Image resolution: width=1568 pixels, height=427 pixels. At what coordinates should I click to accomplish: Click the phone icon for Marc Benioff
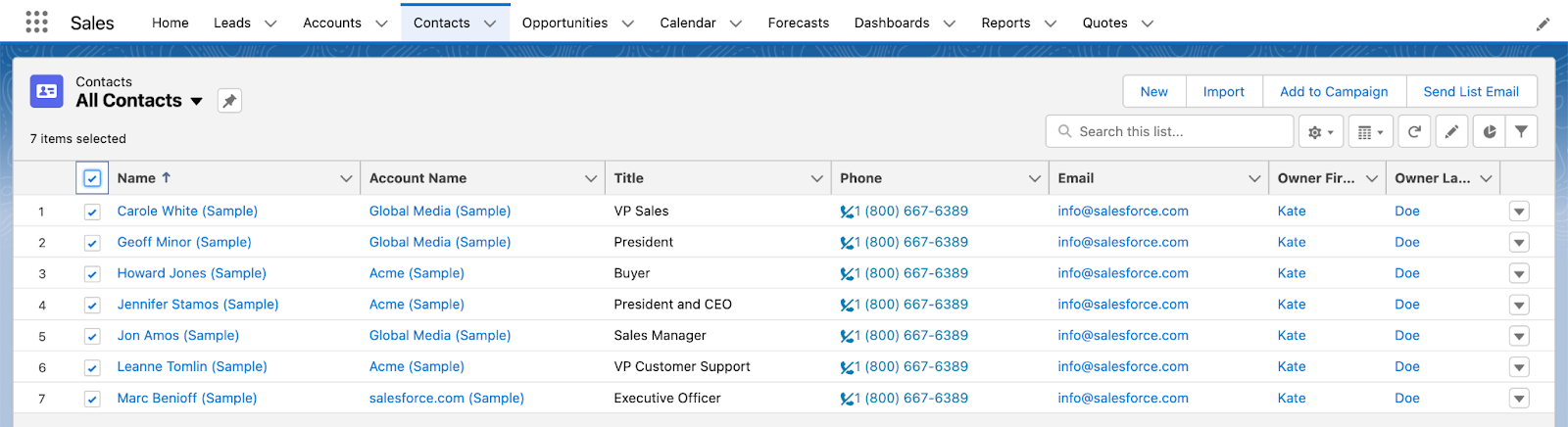click(x=847, y=399)
